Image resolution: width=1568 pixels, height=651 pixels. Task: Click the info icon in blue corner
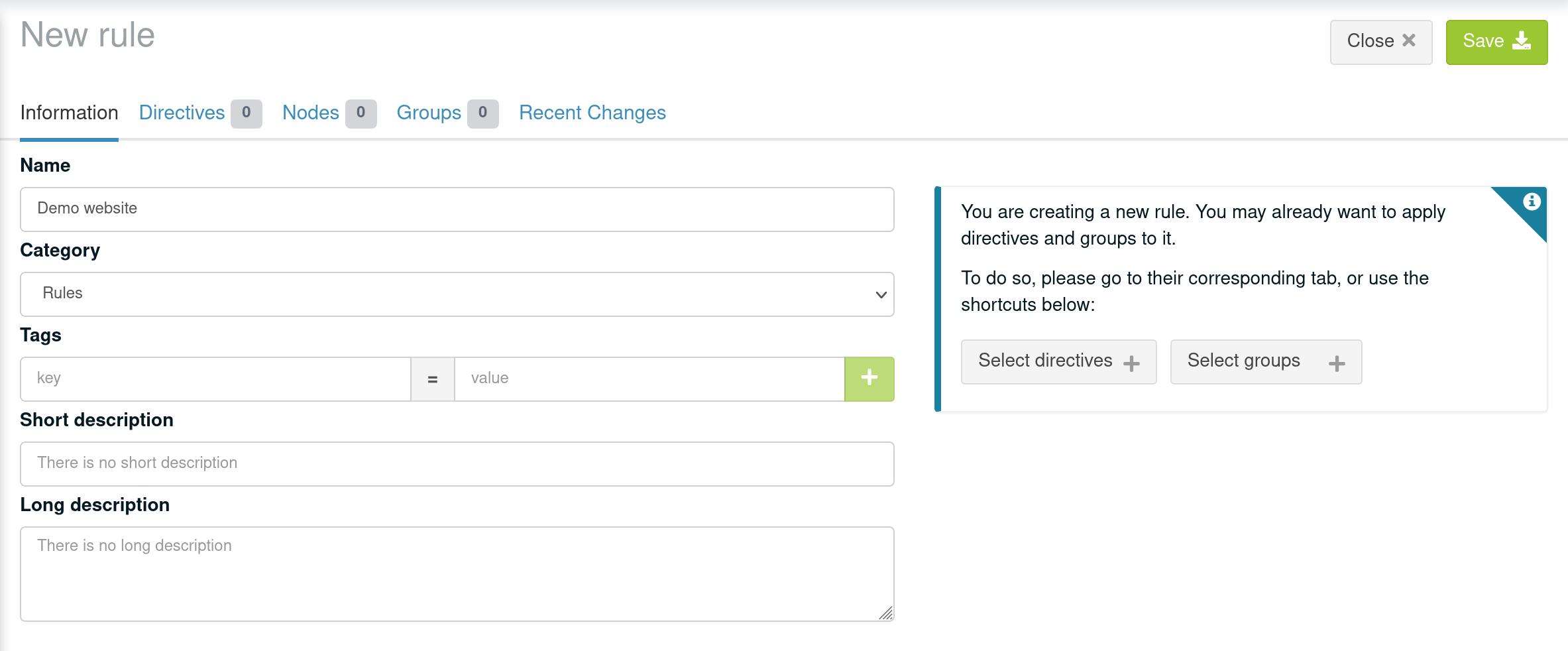[x=1532, y=202]
